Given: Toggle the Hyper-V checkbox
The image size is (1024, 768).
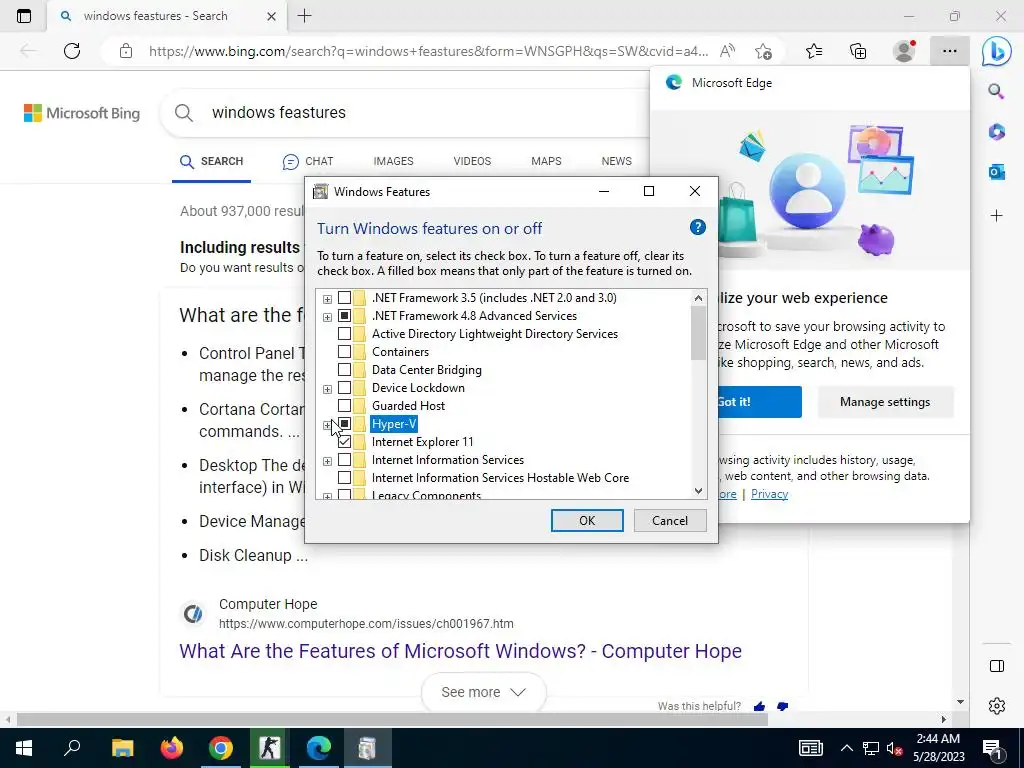Looking at the screenshot, I should [344, 424].
